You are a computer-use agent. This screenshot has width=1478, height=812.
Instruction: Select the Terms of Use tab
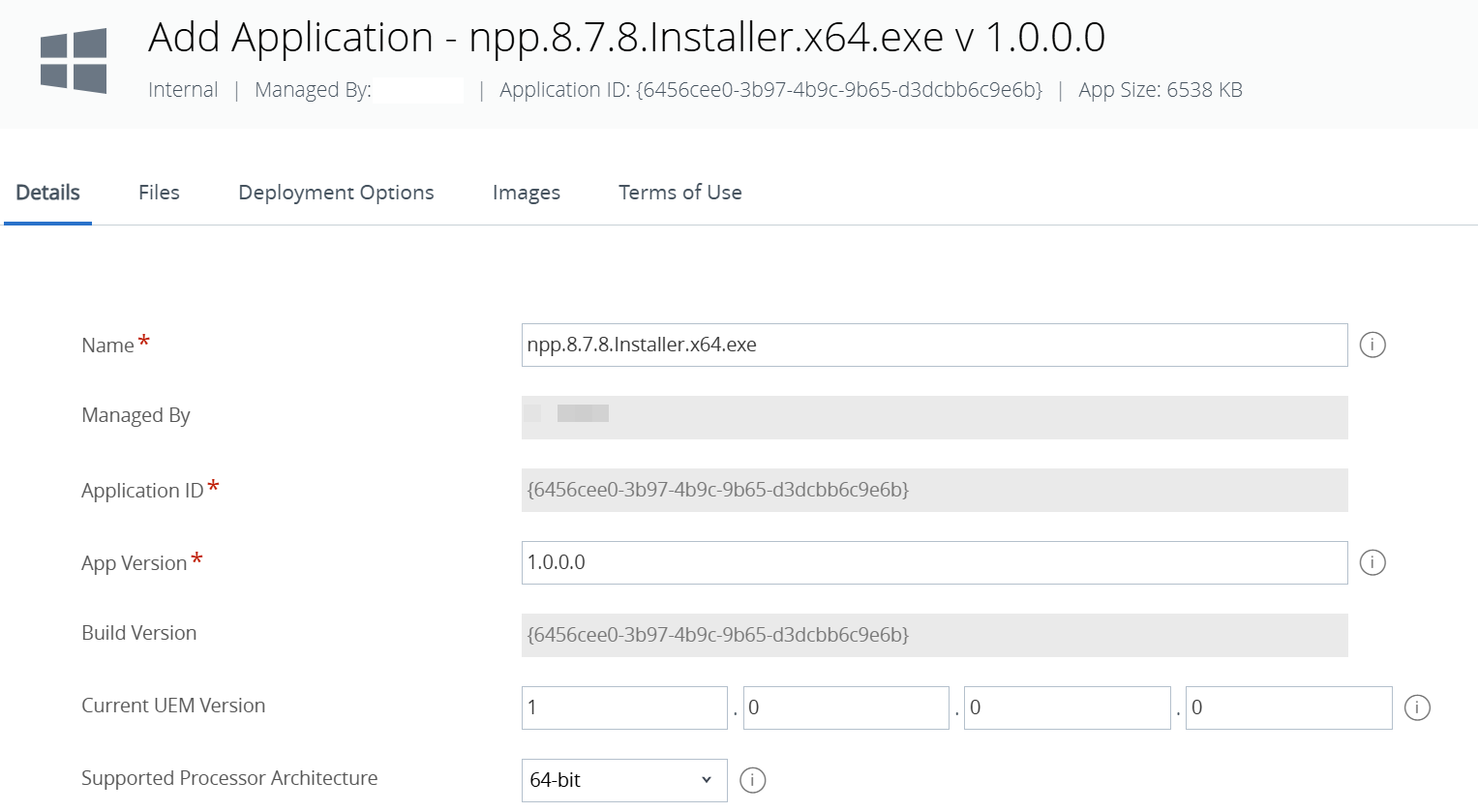(679, 193)
